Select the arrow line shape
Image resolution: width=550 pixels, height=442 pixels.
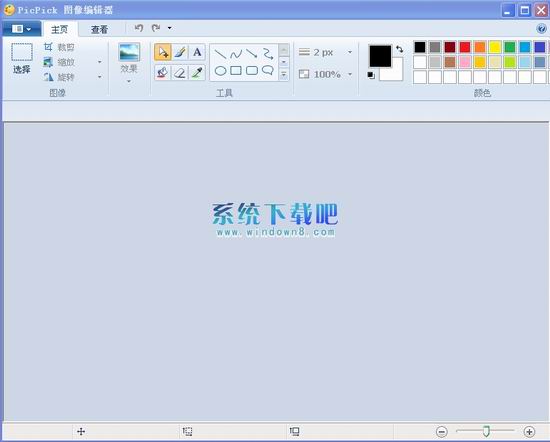pyautogui.click(x=252, y=54)
